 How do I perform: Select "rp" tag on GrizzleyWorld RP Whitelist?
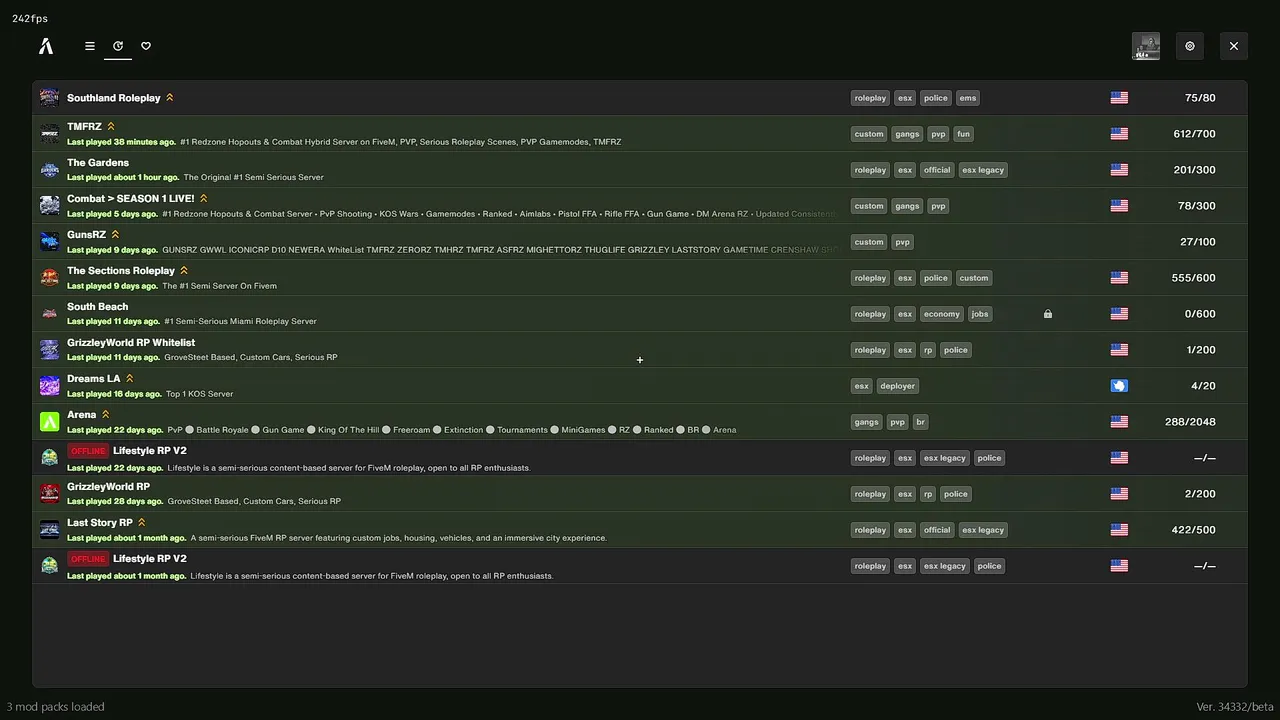point(928,350)
